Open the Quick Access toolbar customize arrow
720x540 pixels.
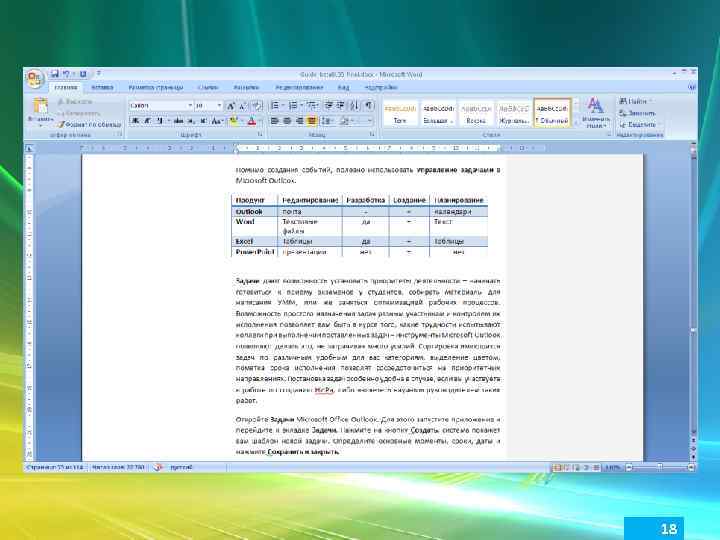click(x=98, y=73)
